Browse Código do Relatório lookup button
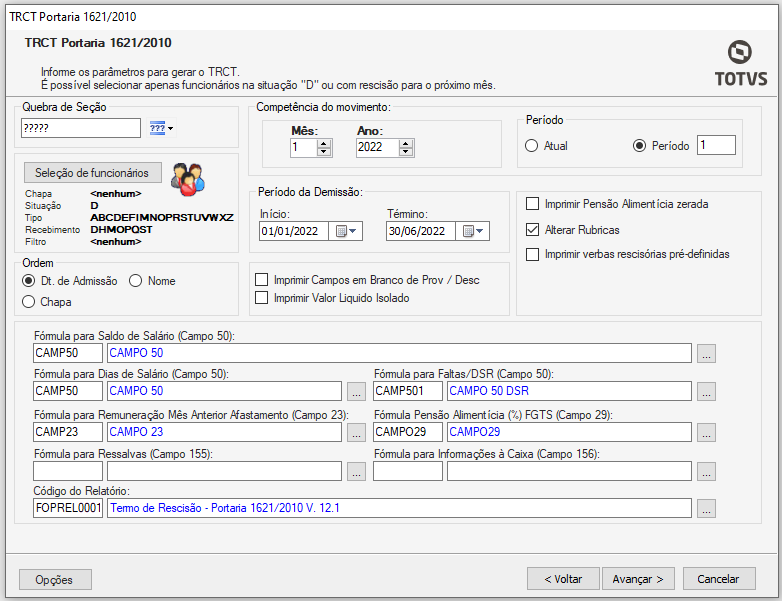The width and height of the screenshot is (782, 601). point(706,509)
